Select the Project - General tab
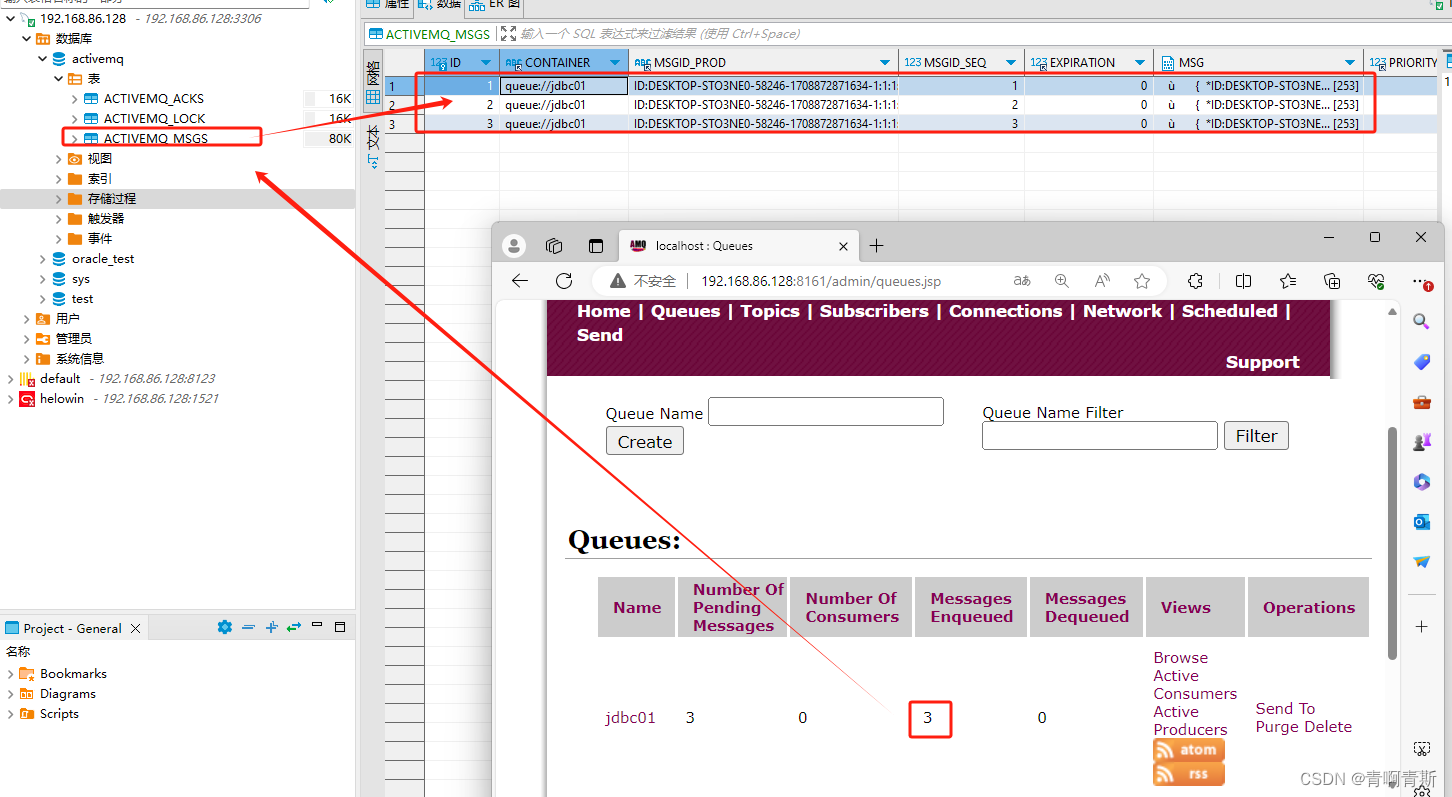Viewport: 1452px width, 797px height. click(x=74, y=628)
